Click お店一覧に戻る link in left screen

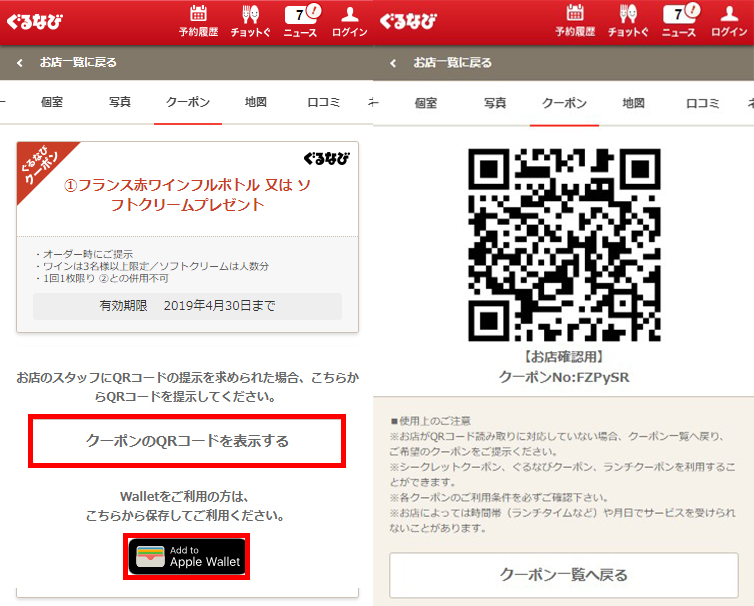[x=78, y=62]
